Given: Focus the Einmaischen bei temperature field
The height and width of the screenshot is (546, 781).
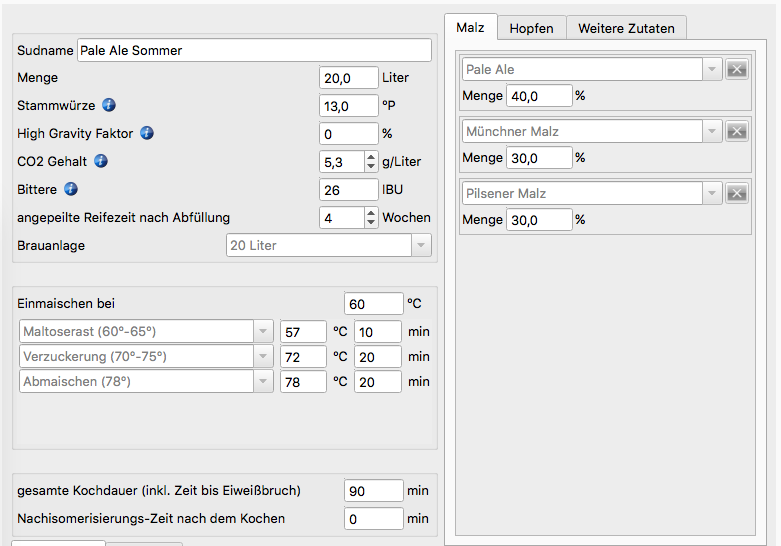Looking at the screenshot, I should [x=373, y=303].
